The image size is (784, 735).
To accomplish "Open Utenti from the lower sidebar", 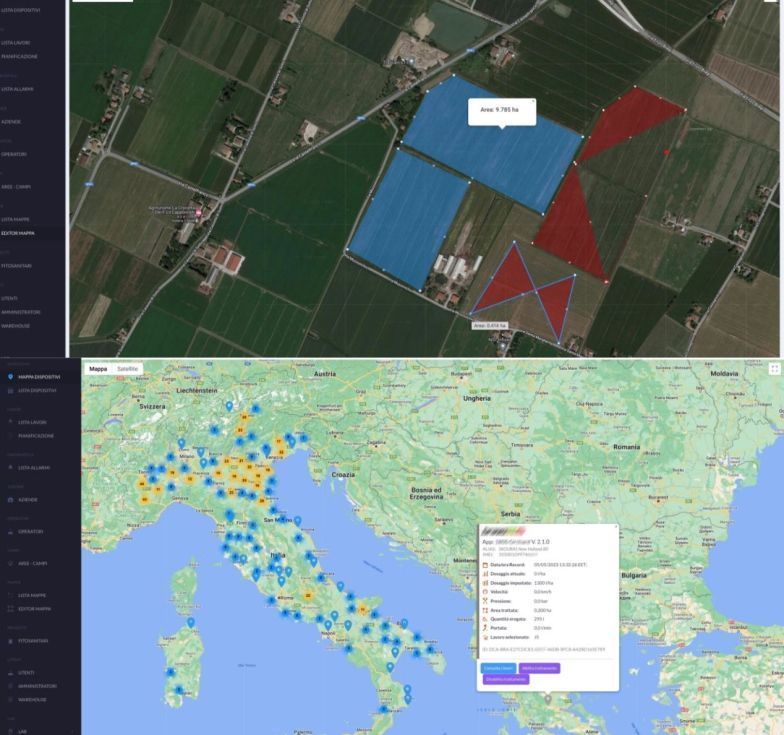I will coord(10,673).
